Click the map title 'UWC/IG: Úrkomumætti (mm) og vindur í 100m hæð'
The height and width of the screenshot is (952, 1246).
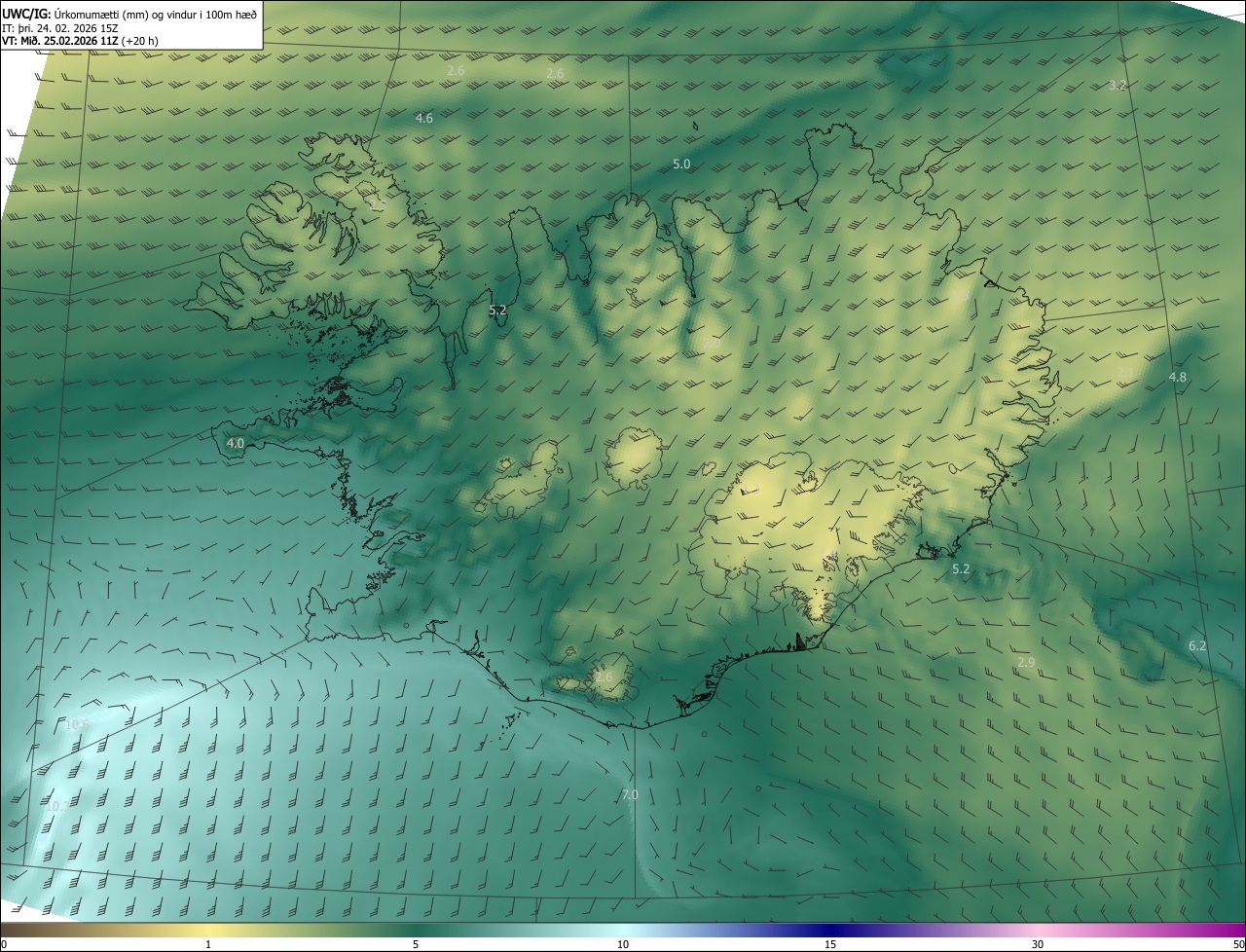[x=129, y=13]
